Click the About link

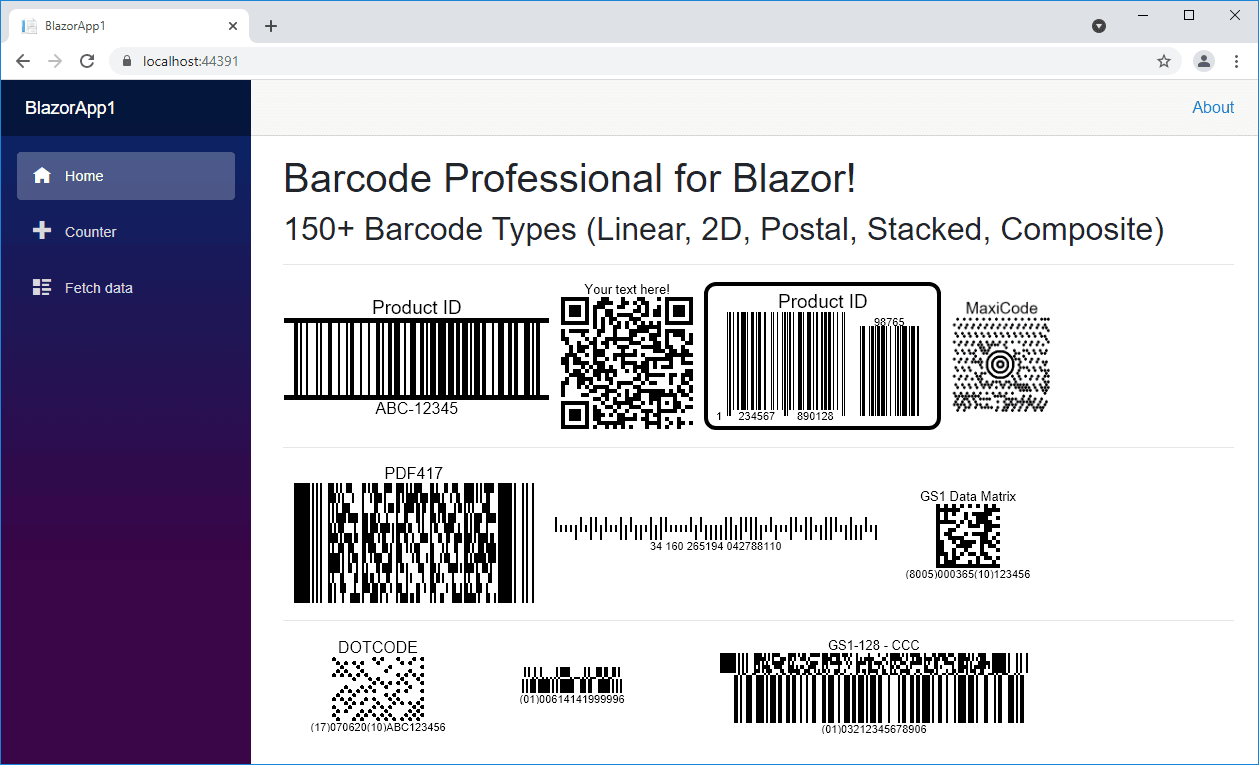tap(1213, 108)
